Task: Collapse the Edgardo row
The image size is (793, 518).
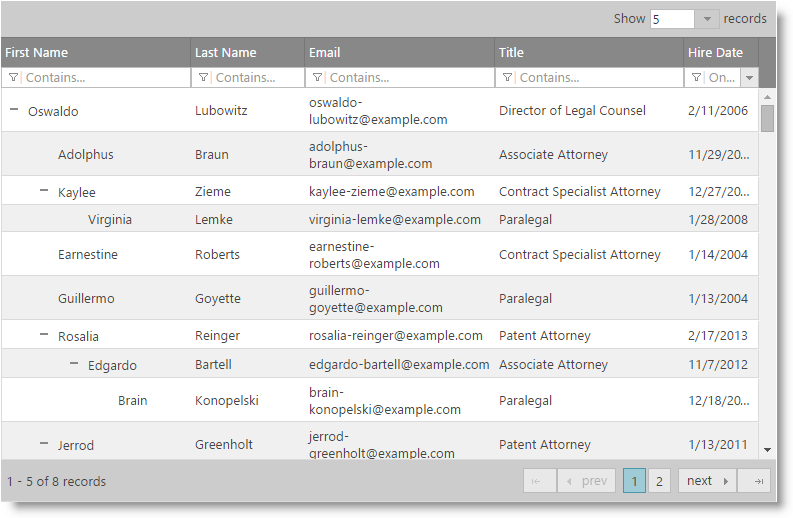Action: (74, 364)
